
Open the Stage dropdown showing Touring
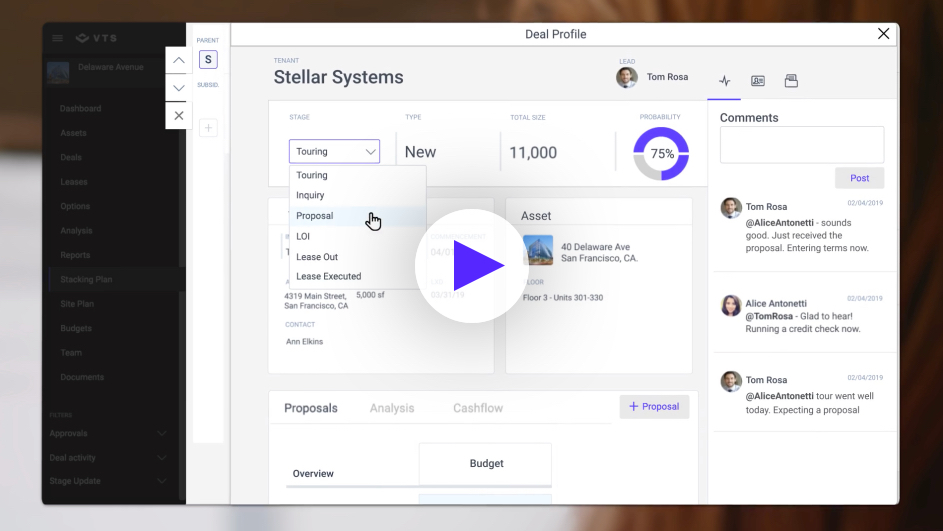(334, 152)
